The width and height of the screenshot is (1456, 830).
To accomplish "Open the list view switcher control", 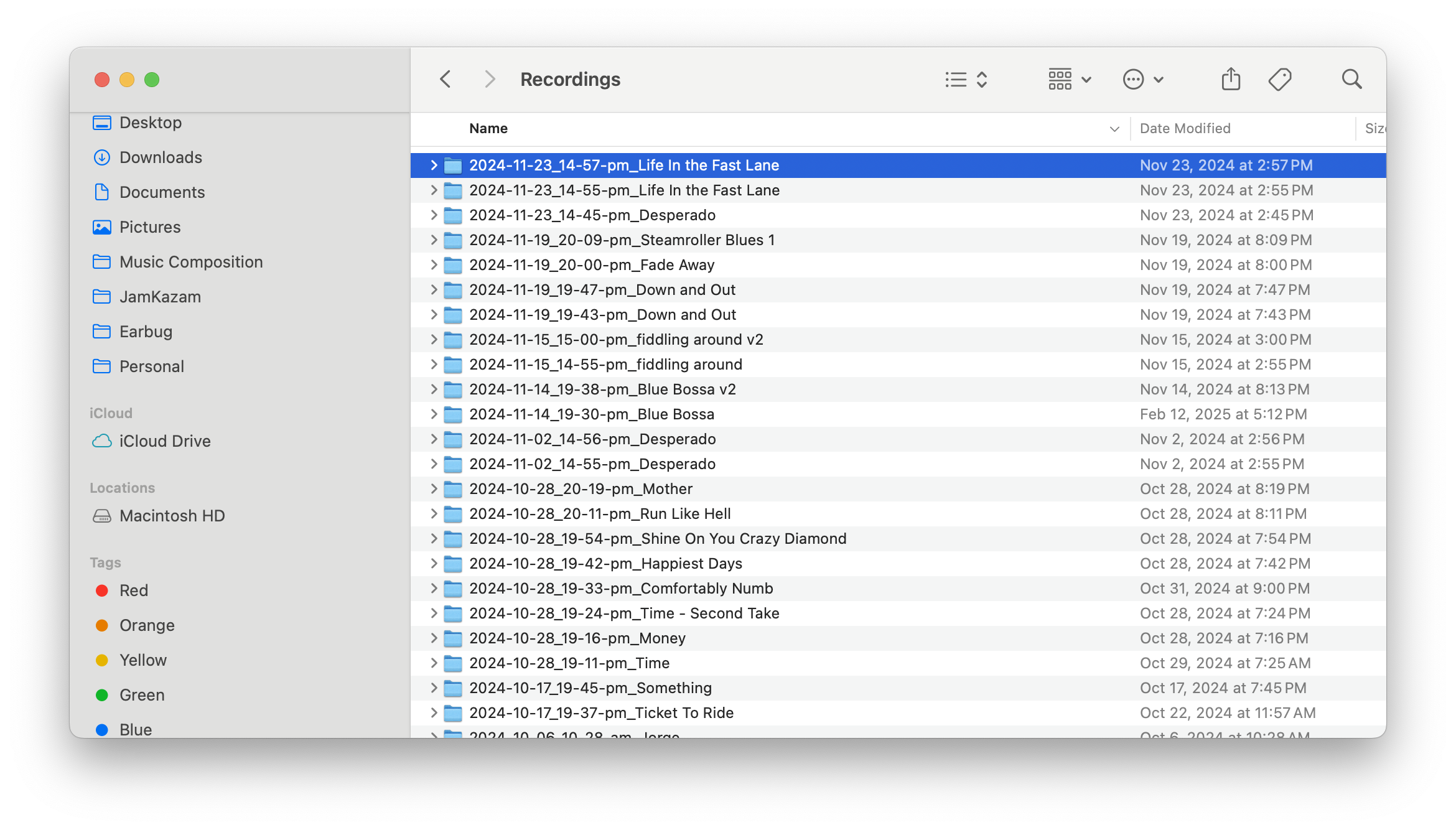I will tap(966, 80).
